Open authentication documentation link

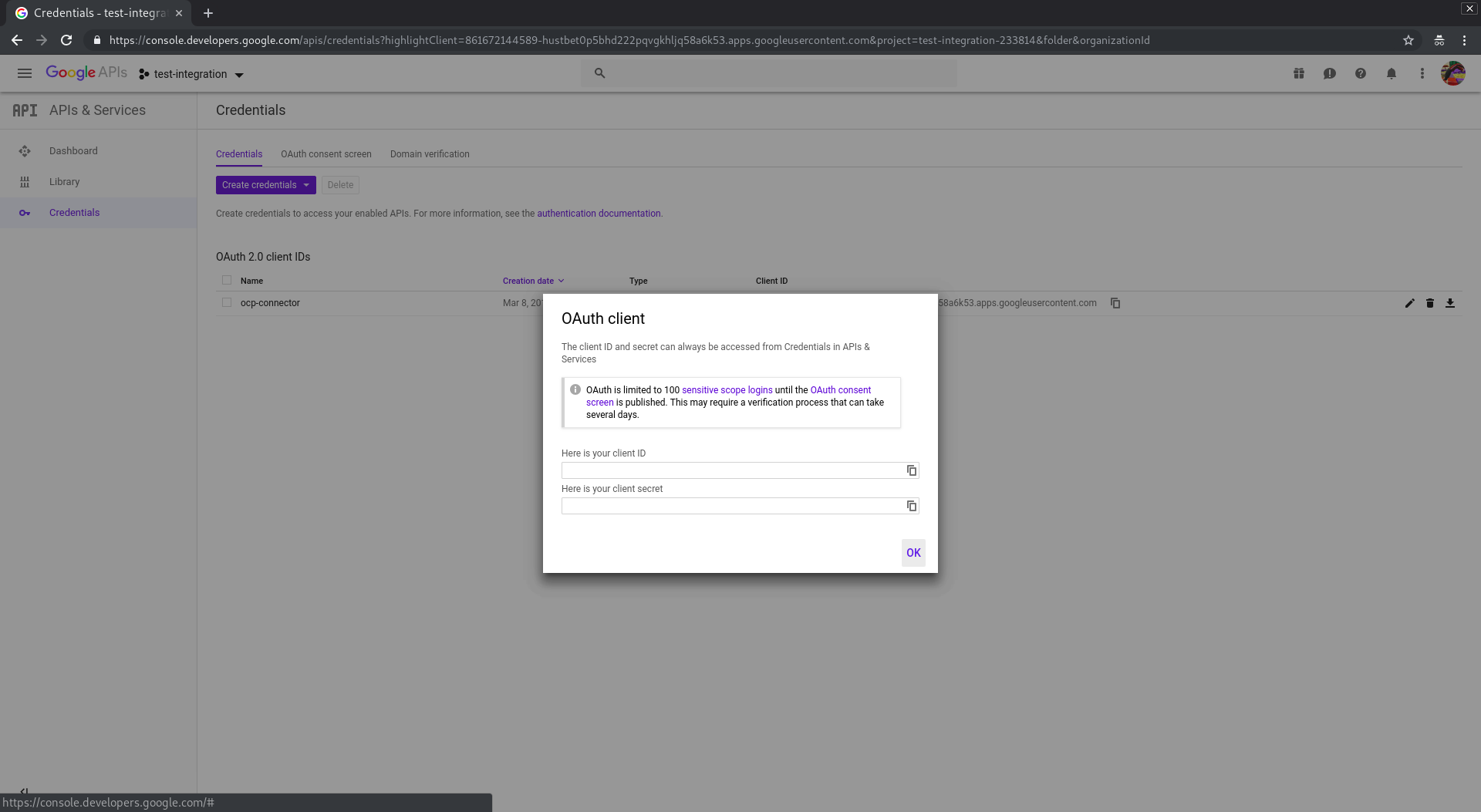(599, 214)
